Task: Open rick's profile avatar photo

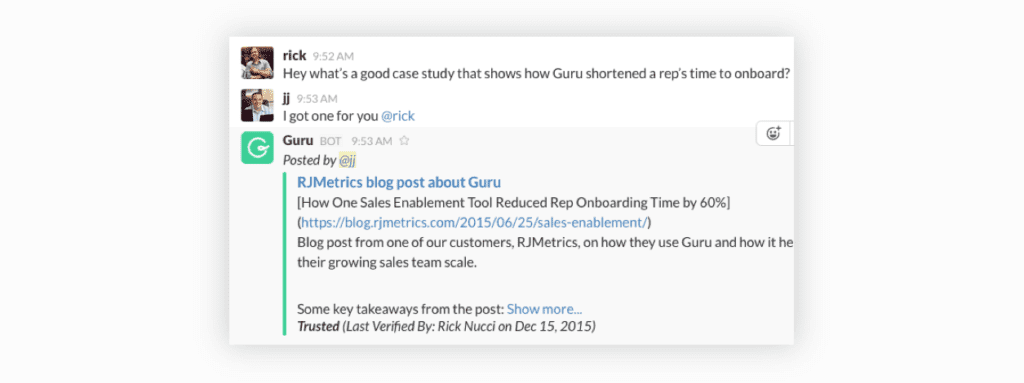Action: (x=257, y=63)
